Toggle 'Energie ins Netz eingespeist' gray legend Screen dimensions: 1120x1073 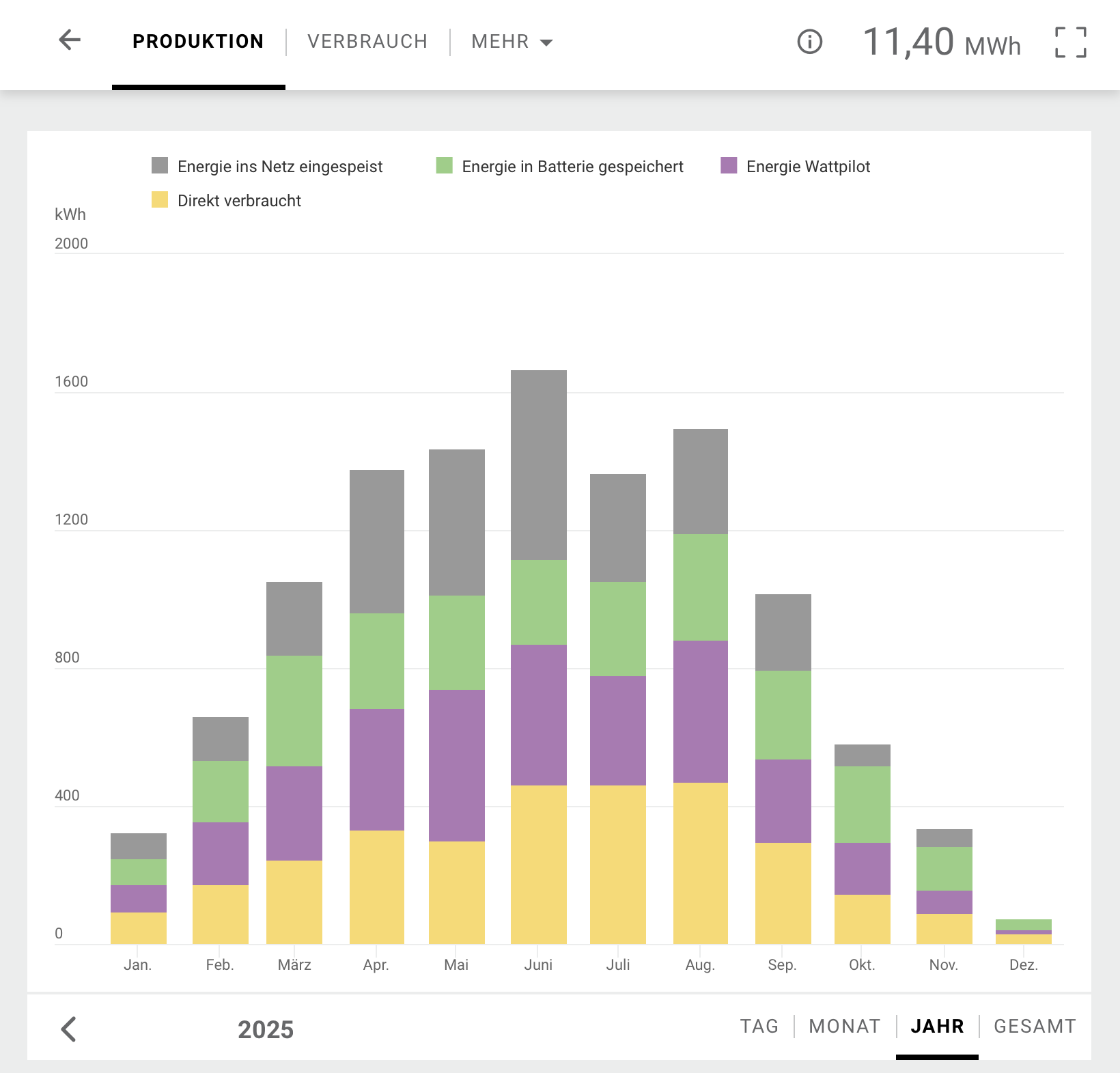coord(268,167)
